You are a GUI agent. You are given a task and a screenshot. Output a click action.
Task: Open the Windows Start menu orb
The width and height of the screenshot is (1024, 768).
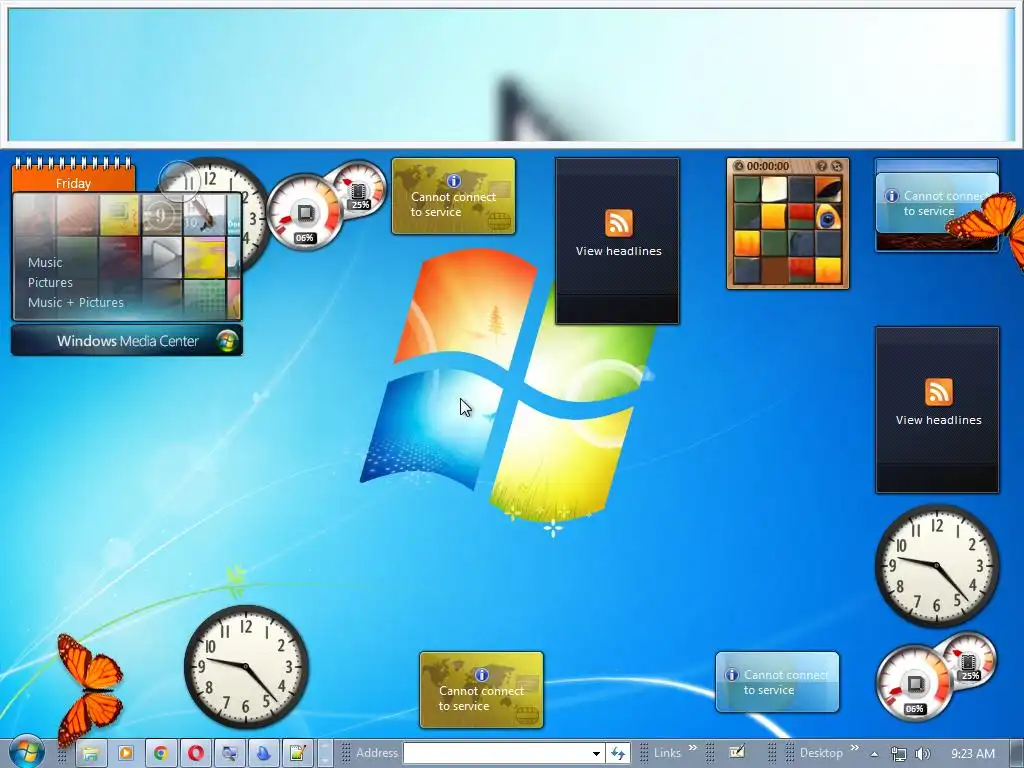[27, 752]
